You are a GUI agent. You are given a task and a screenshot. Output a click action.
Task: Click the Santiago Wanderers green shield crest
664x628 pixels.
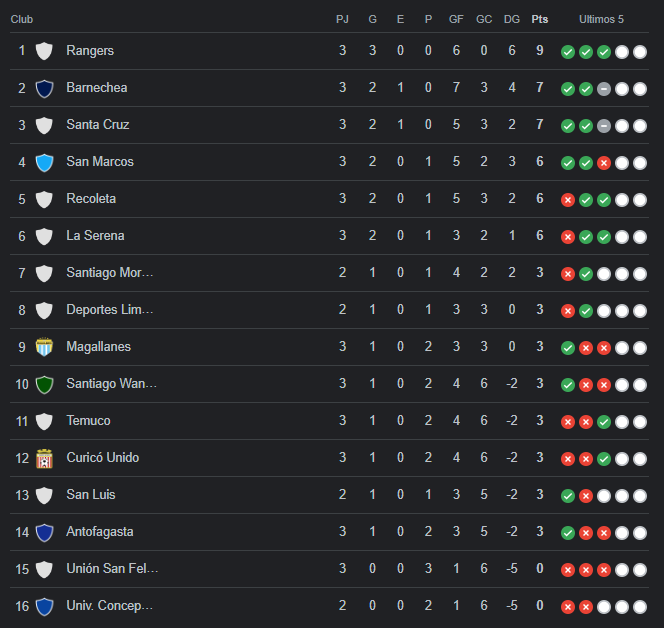[x=44, y=385]
